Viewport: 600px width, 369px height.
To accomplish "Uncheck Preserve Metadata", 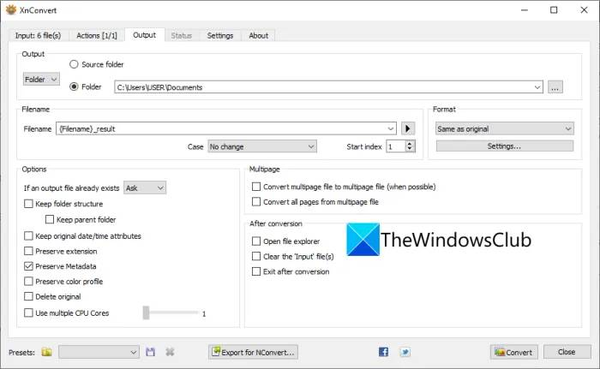I will (x=28, y=266).
